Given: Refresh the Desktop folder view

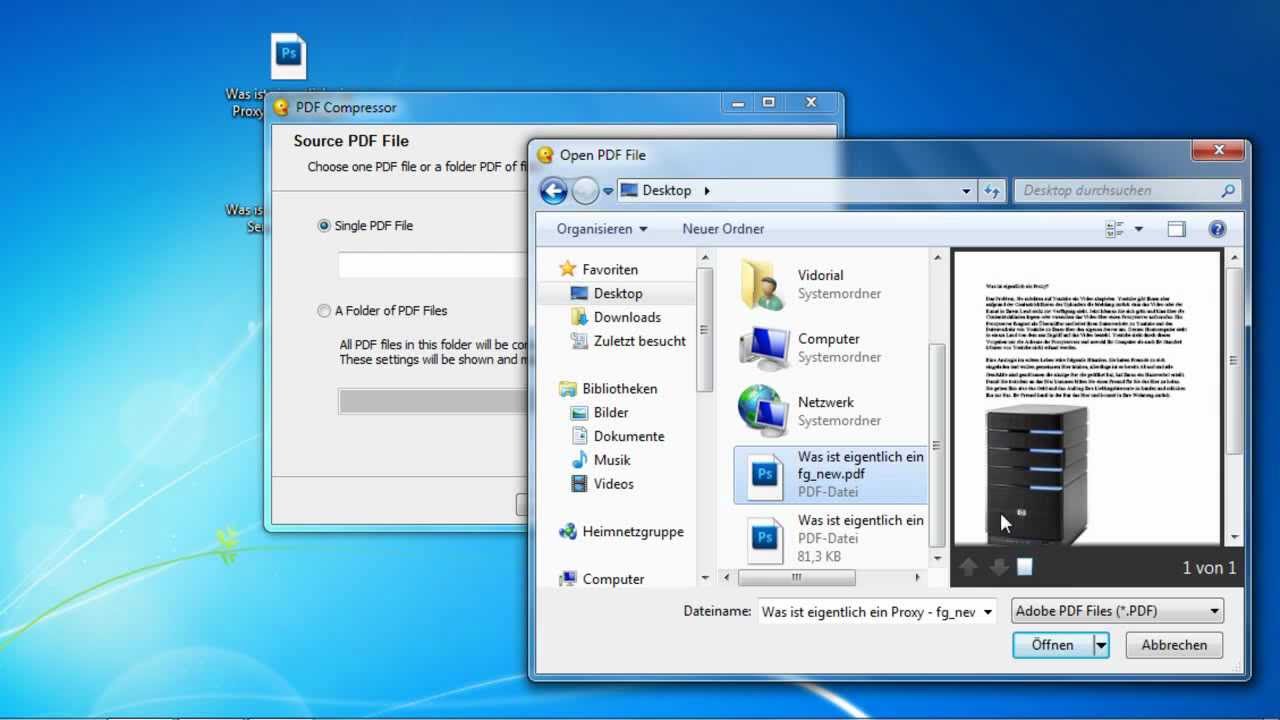Looking at the screenshot, I should click(992, 190).
